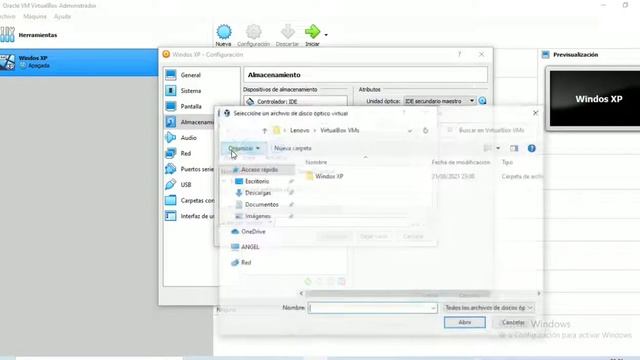Select the Windos XP folder

point(325,176)
